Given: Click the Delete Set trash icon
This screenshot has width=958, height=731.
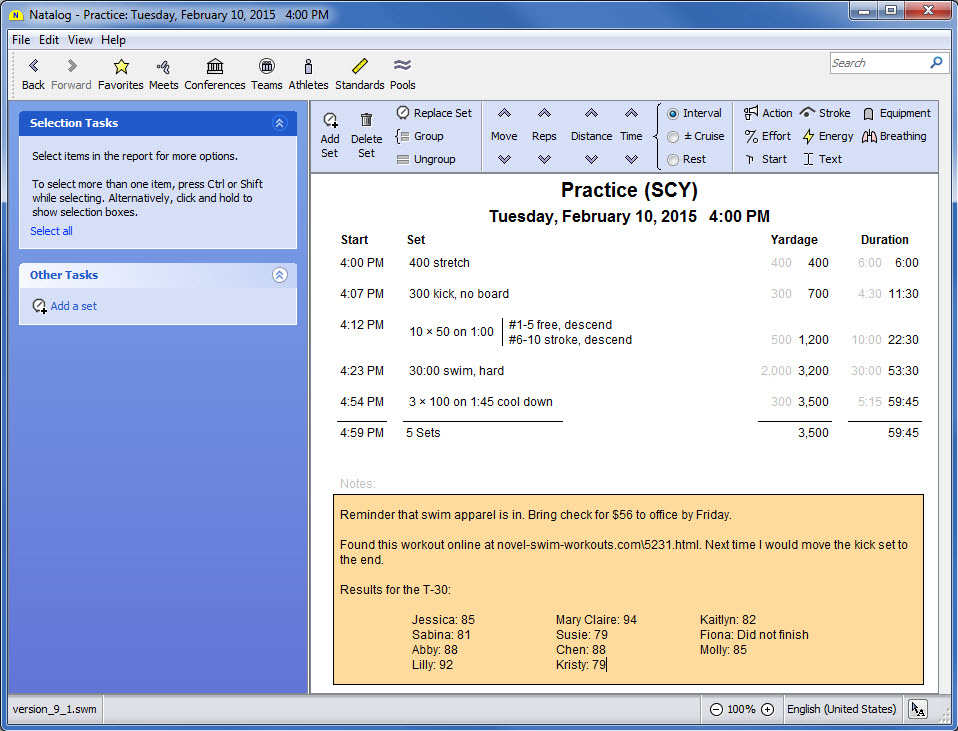Looking at the screenshot, I should (366, 121).
